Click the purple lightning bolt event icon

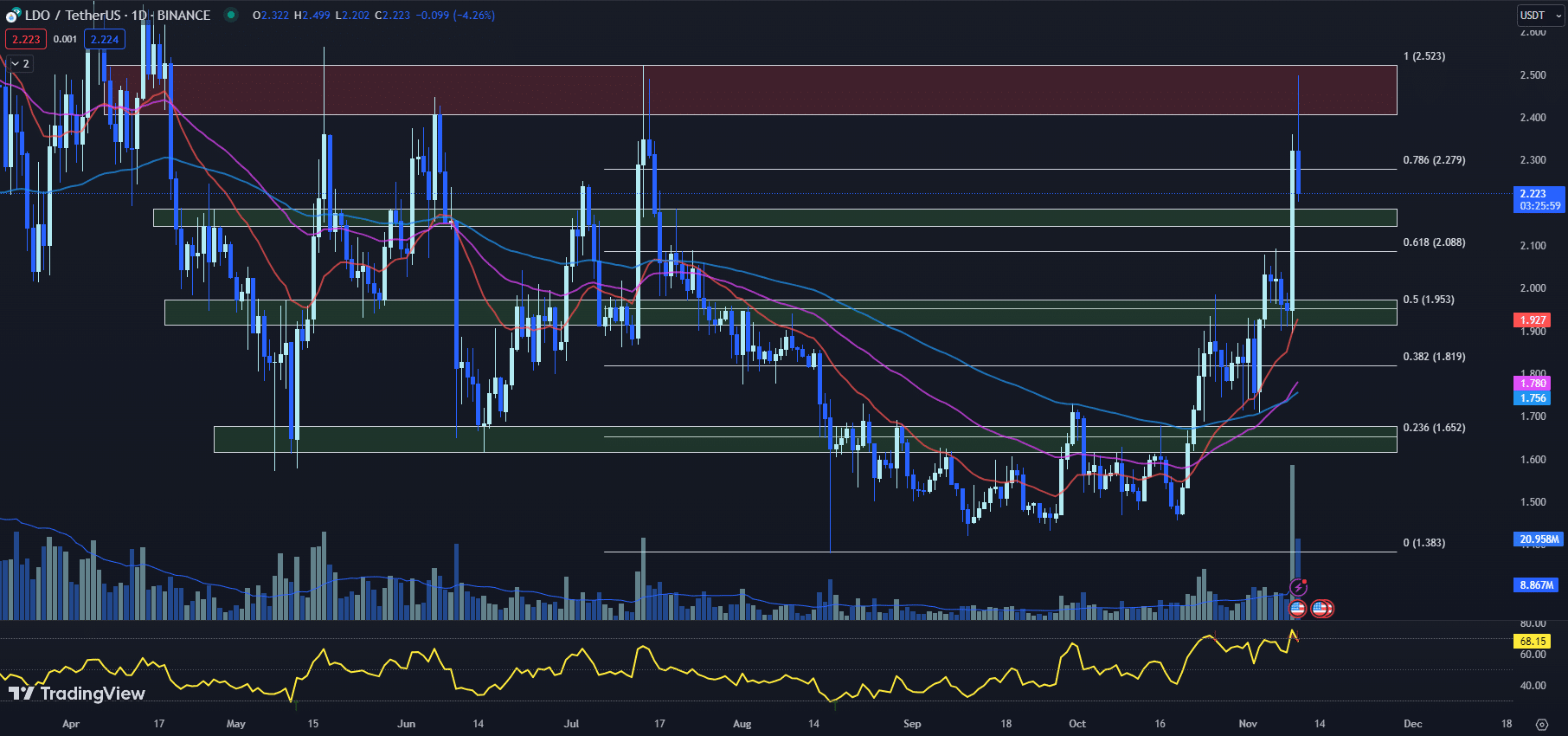click(1298, 587)
